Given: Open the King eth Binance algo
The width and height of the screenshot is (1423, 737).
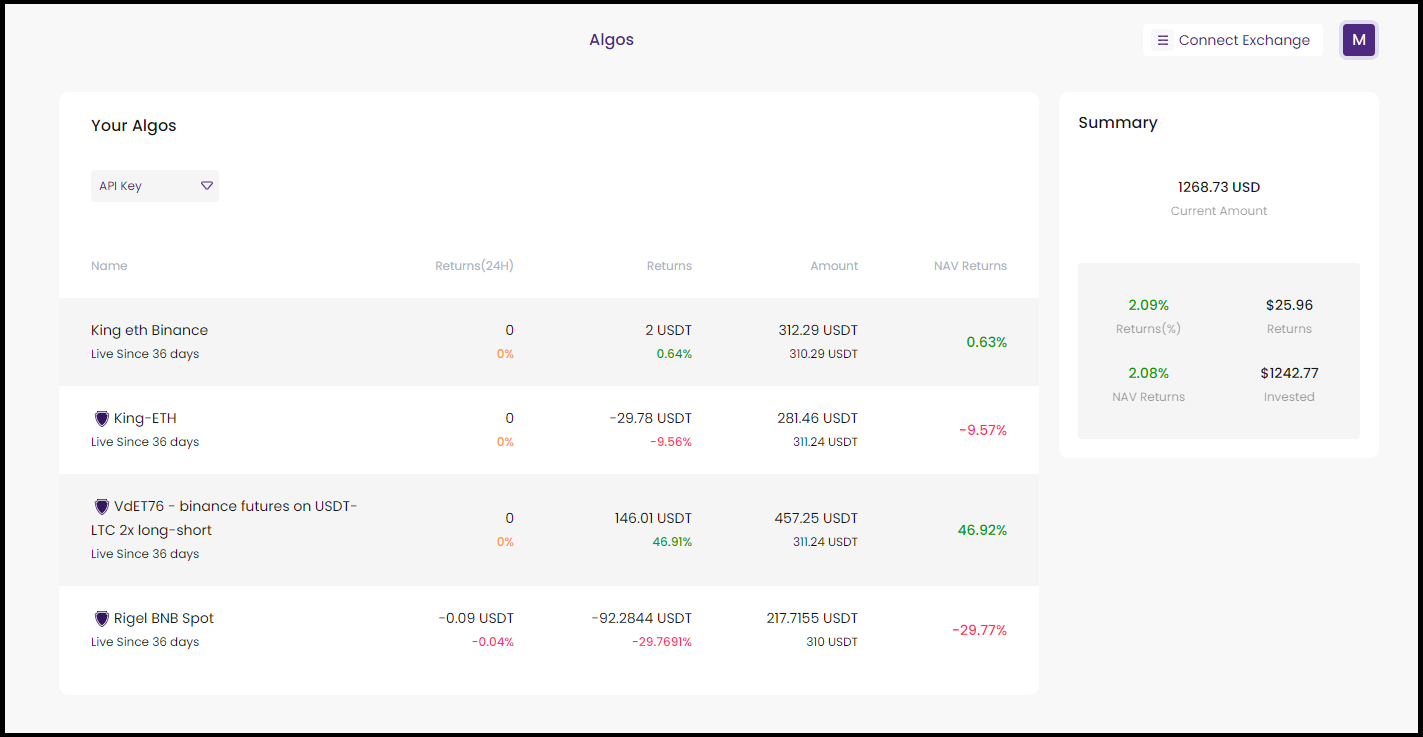Looking at the screenshot, I should pos(149,331).
